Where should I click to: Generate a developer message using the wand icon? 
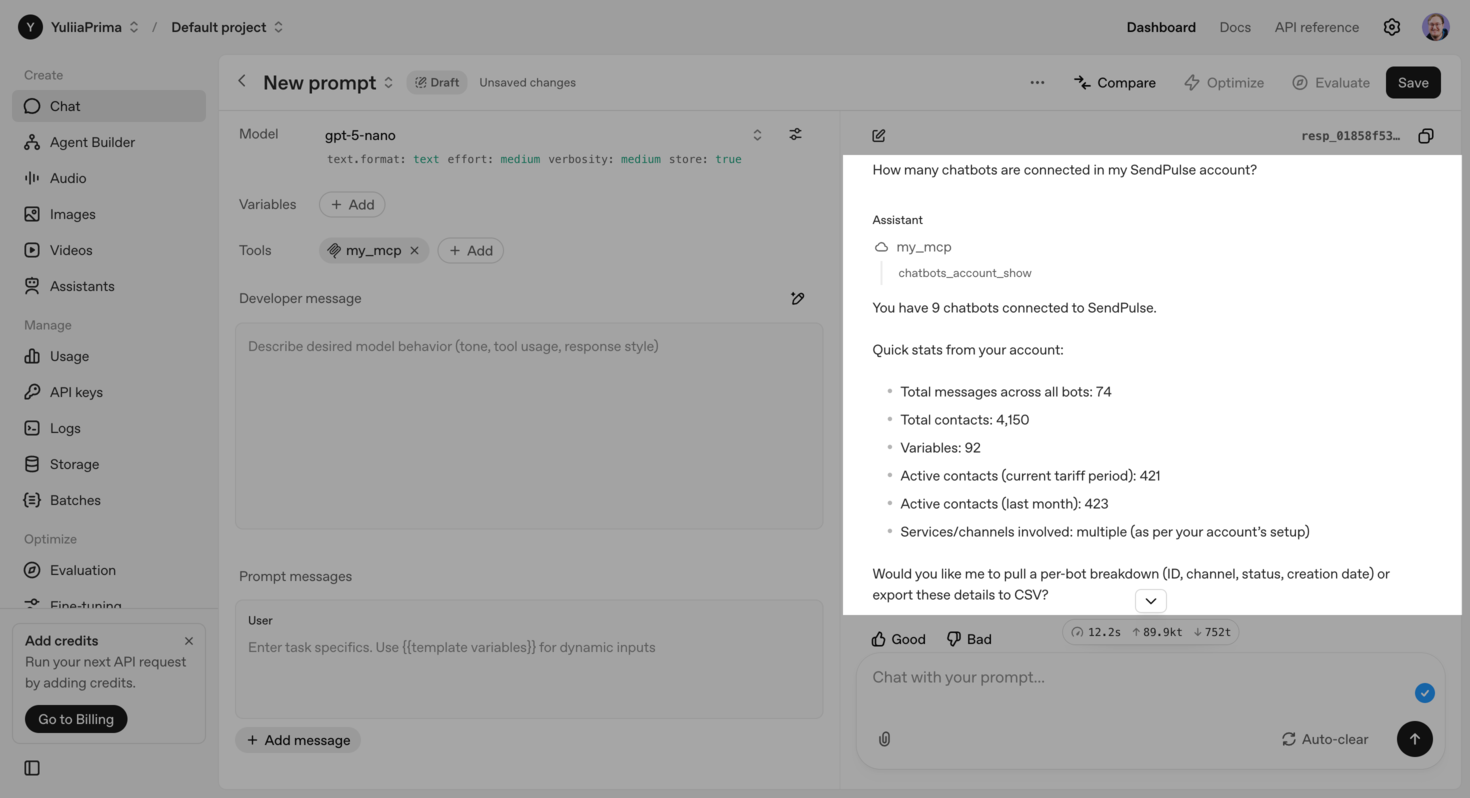point(797,298)
